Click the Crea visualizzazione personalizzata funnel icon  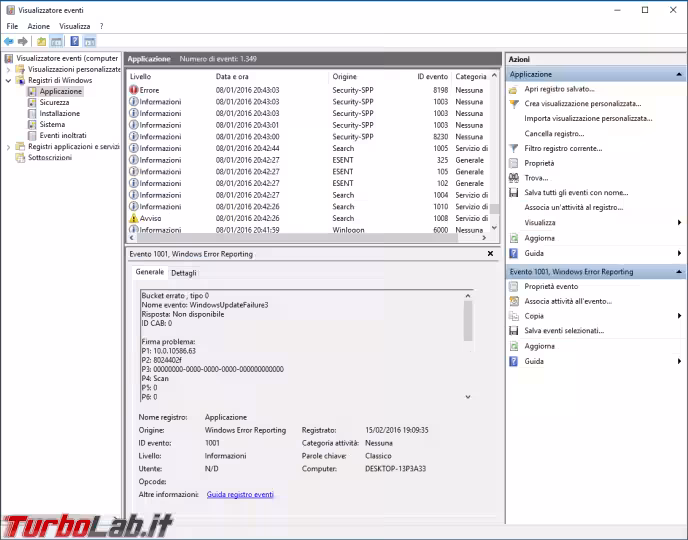[x=513, y=104]
